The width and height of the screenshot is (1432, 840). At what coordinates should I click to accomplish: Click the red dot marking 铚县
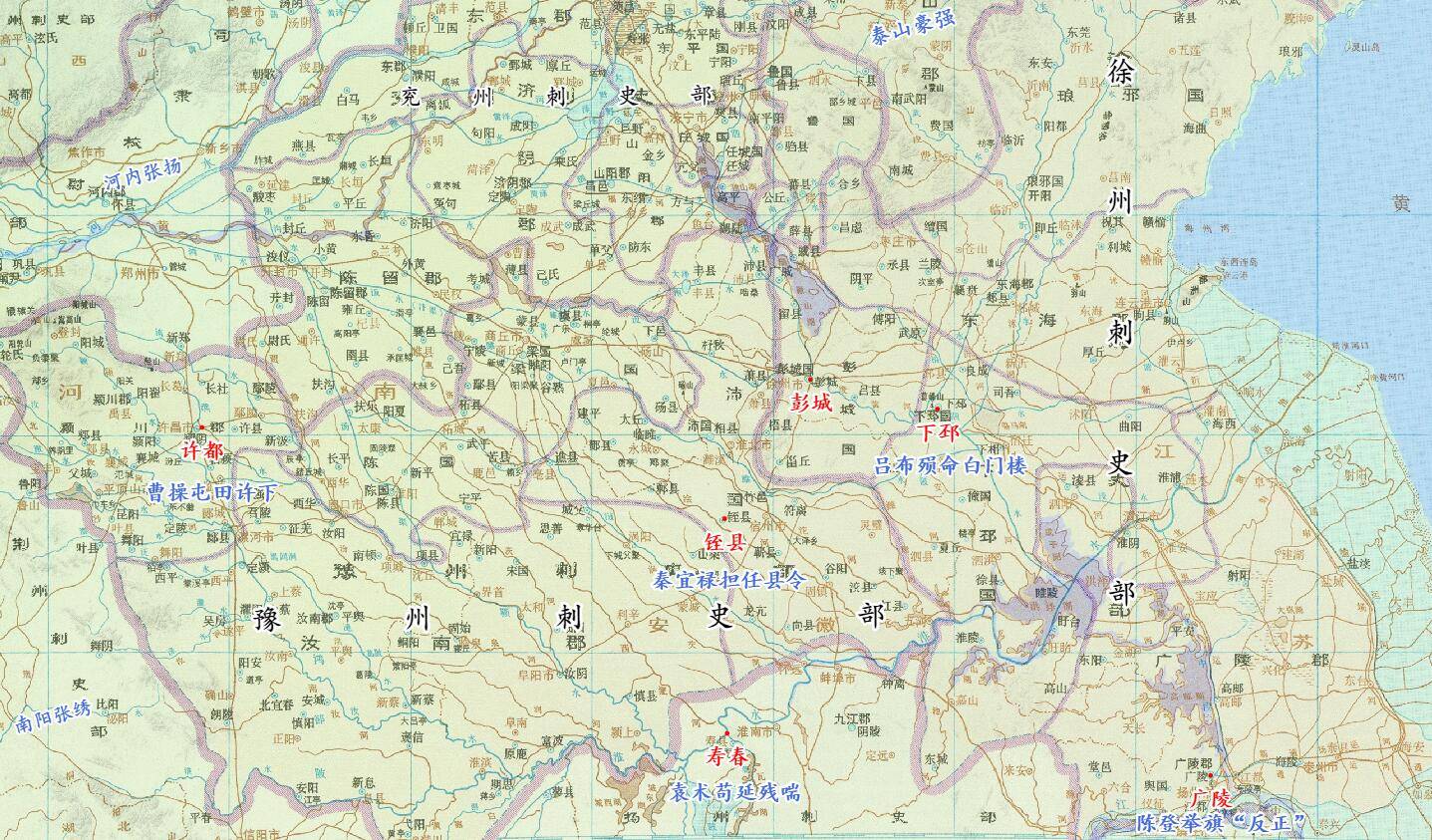[x=722, y=518]
